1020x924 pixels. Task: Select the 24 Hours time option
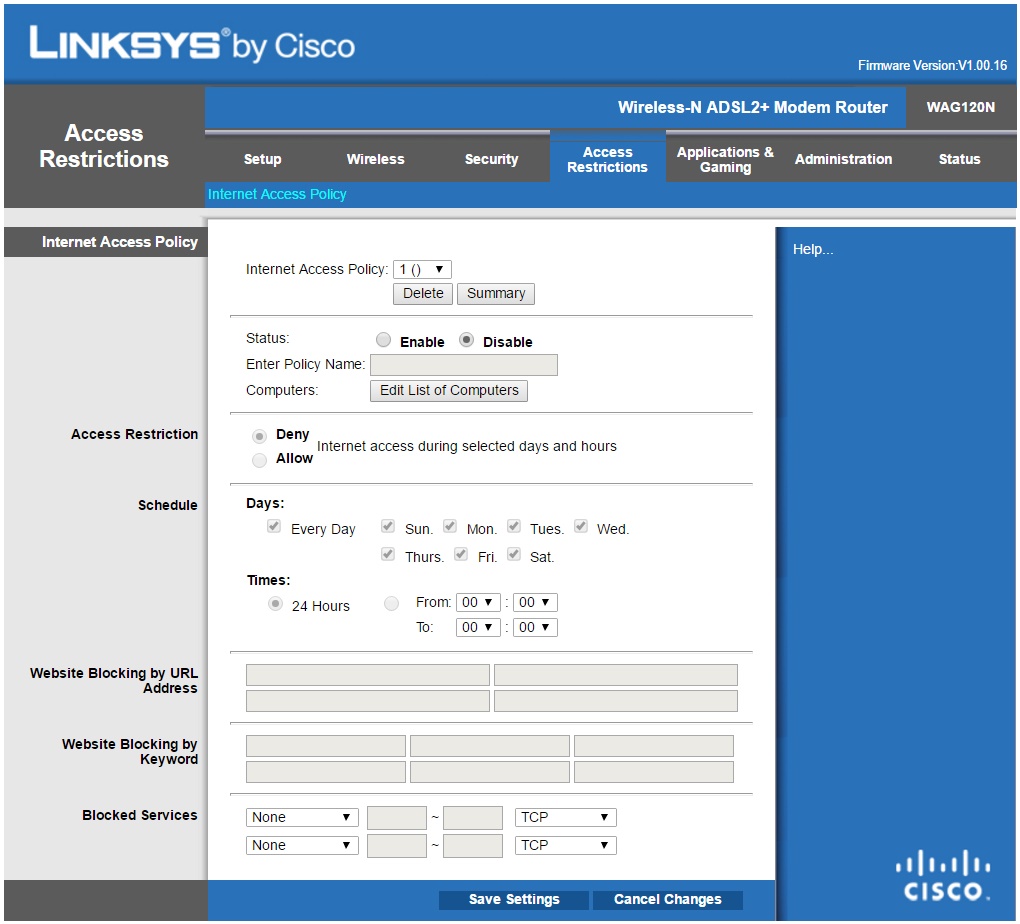pos(275,604)
